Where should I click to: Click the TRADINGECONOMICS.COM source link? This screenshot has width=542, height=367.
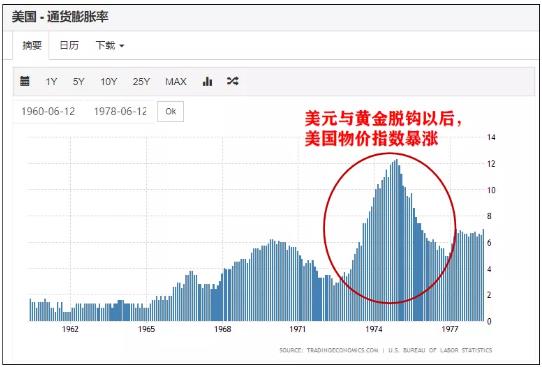(342, 350)
